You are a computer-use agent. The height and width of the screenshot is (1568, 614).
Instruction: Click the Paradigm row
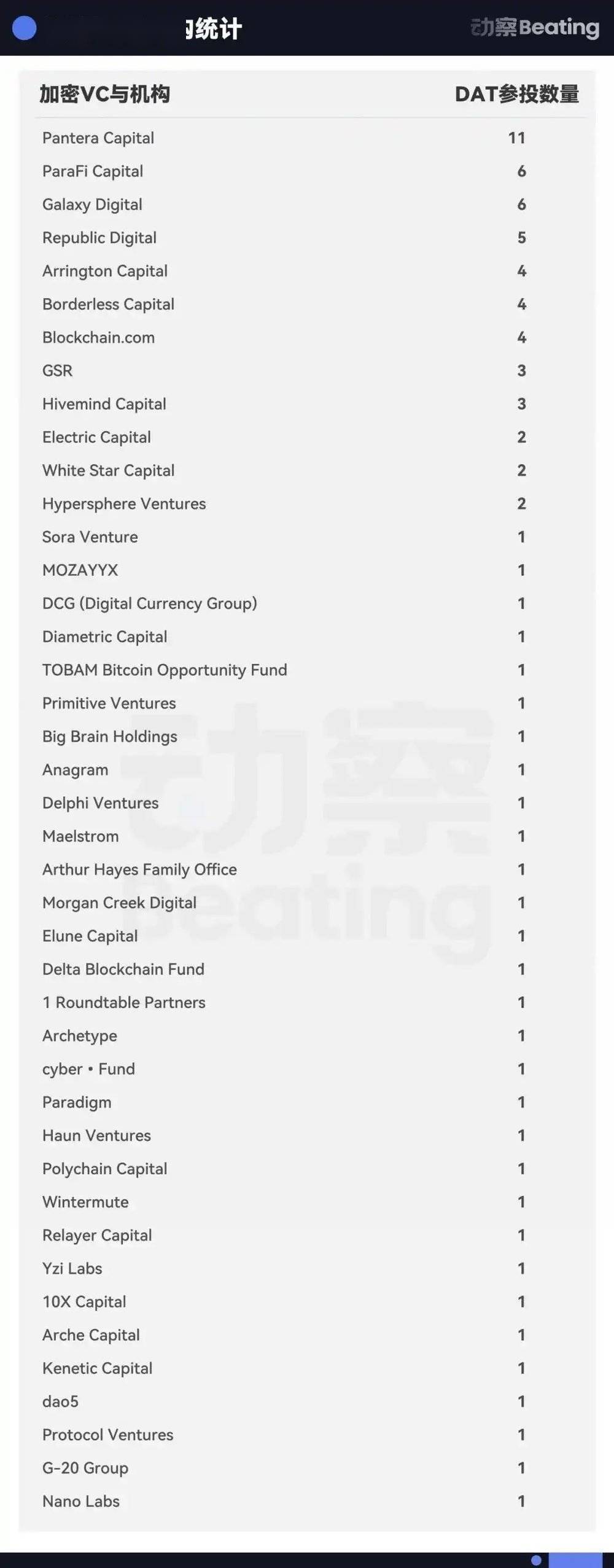[x=77, y=1102]
